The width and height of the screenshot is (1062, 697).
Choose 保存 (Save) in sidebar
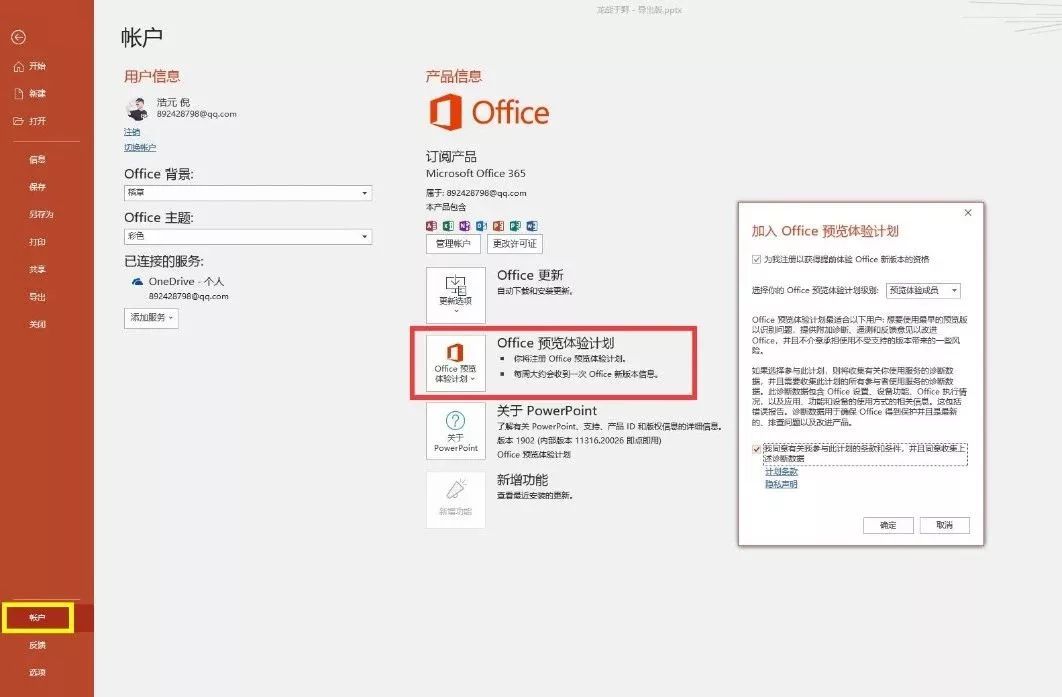tap(37, 187)
